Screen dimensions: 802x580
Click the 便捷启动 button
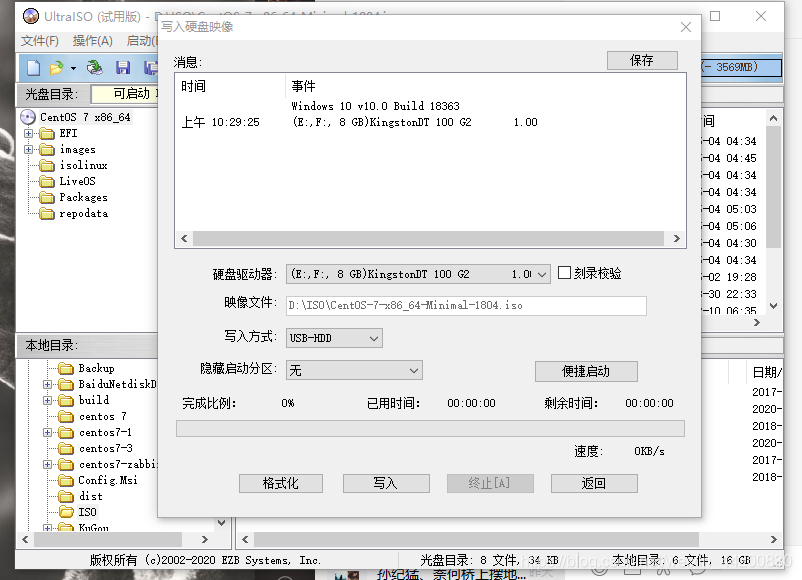[x=586, y=371]
